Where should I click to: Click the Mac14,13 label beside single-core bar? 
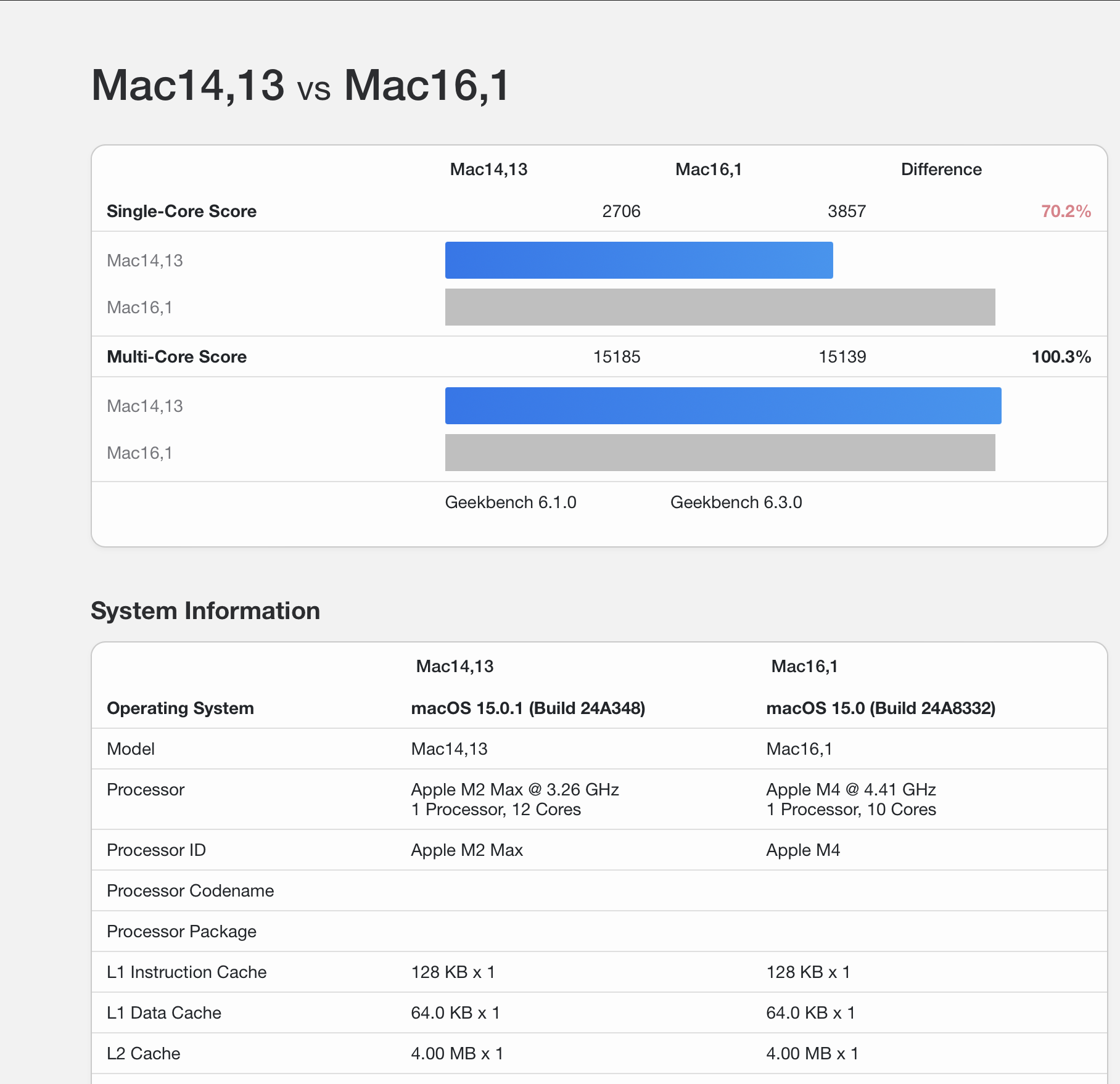(x=145, y=260)
